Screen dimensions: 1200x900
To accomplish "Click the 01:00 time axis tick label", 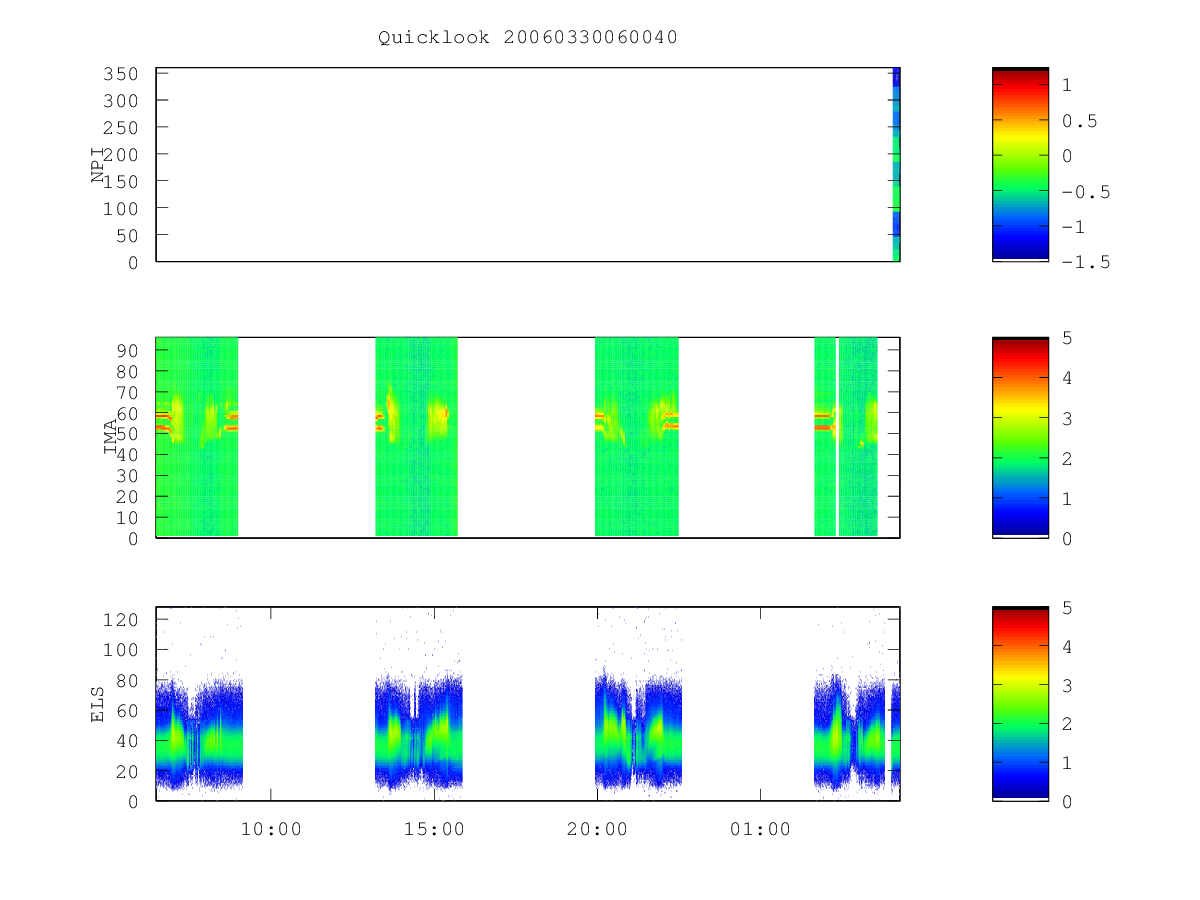I will [x=760, y=830].
